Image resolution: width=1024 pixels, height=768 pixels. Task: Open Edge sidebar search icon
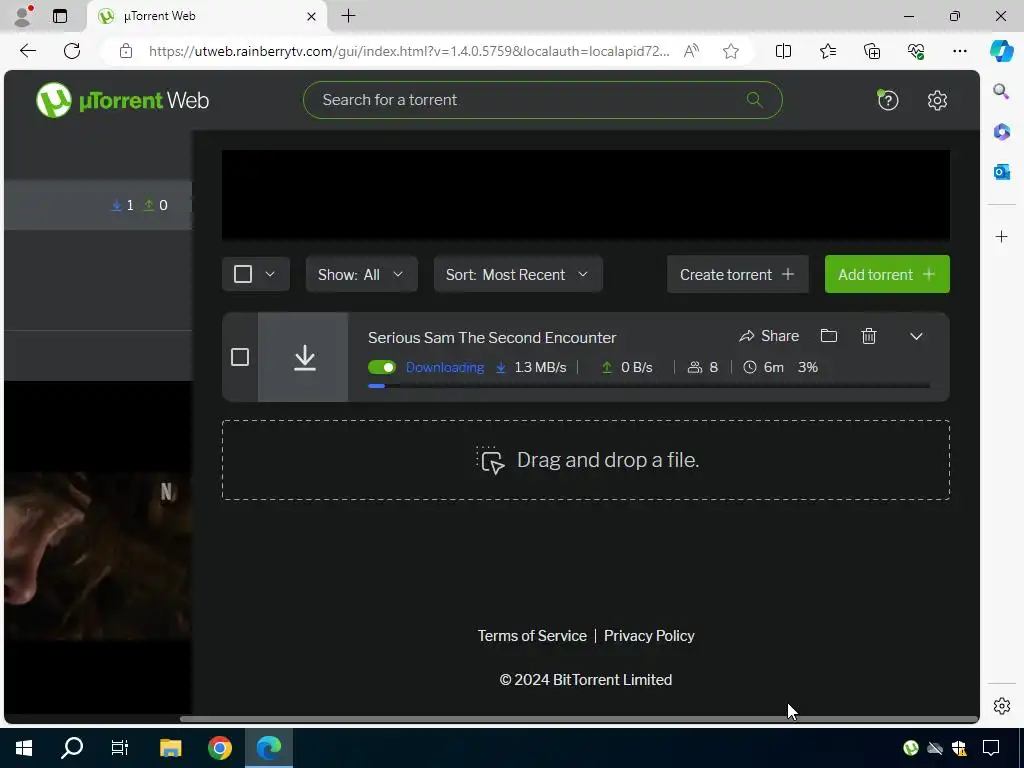pyautogui.click(x=1001, y=91)
